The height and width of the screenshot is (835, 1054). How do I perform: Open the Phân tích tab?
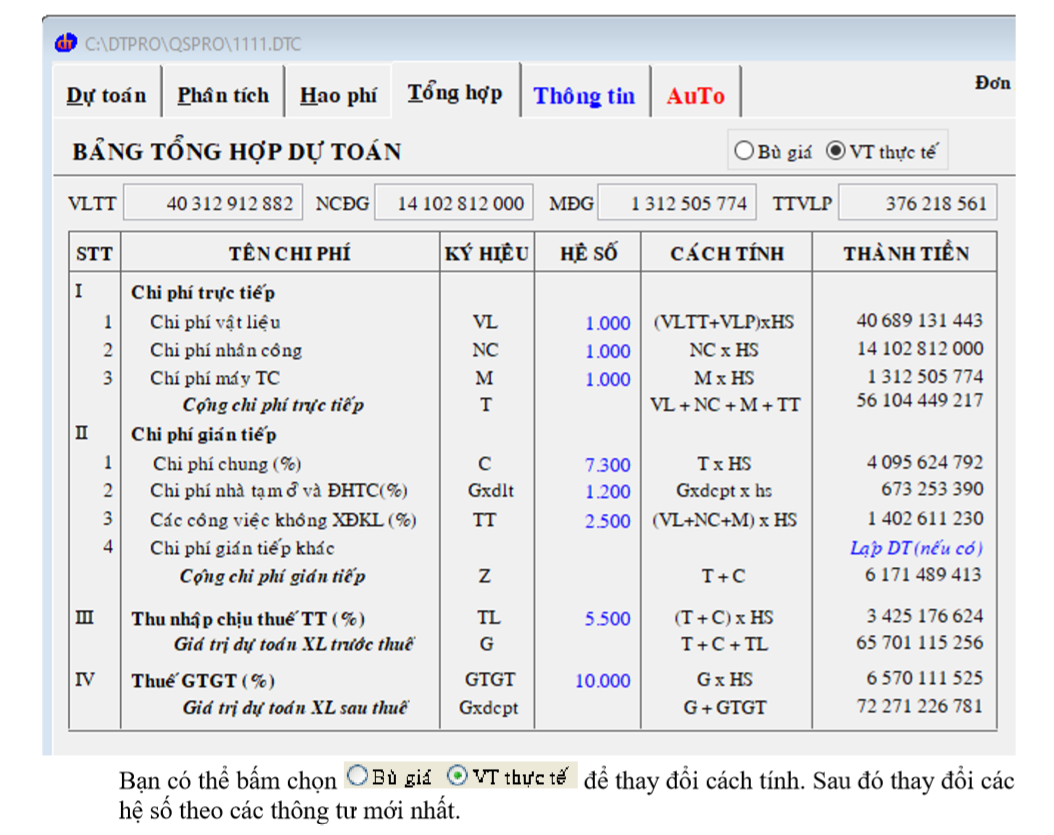coord(223,96)
